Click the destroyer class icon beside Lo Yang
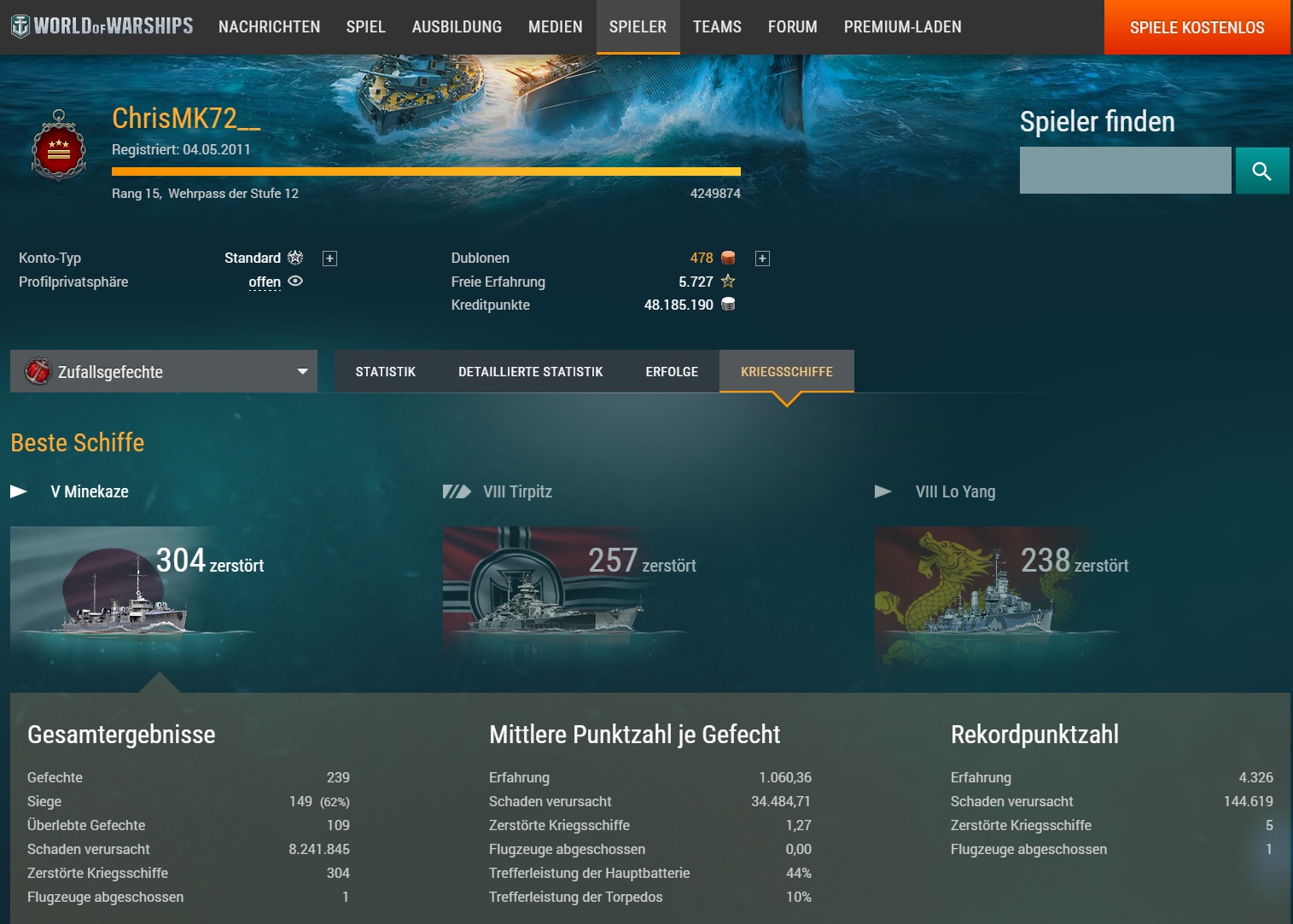The image size is (1293, 924). (x=883, y=491)
